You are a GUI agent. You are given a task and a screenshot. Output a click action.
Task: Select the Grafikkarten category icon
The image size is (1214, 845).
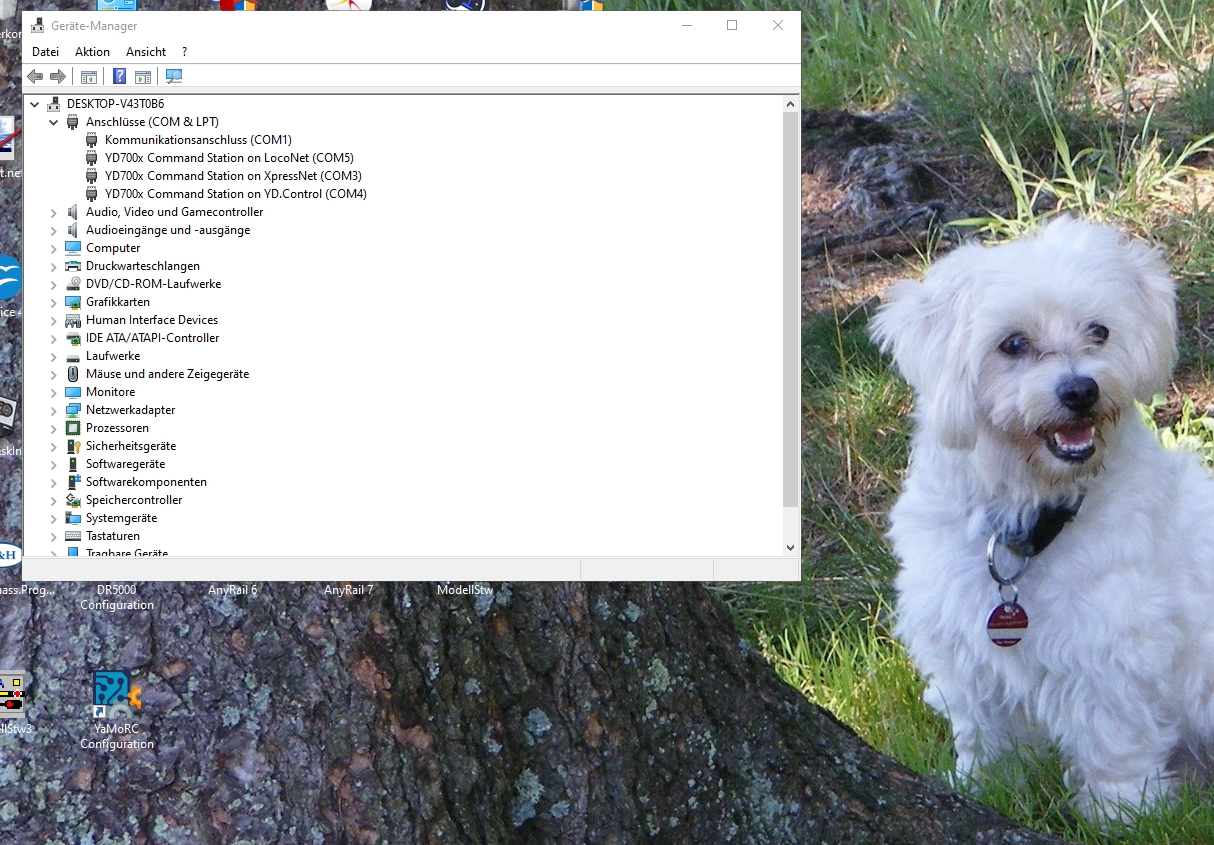point(73,302)
